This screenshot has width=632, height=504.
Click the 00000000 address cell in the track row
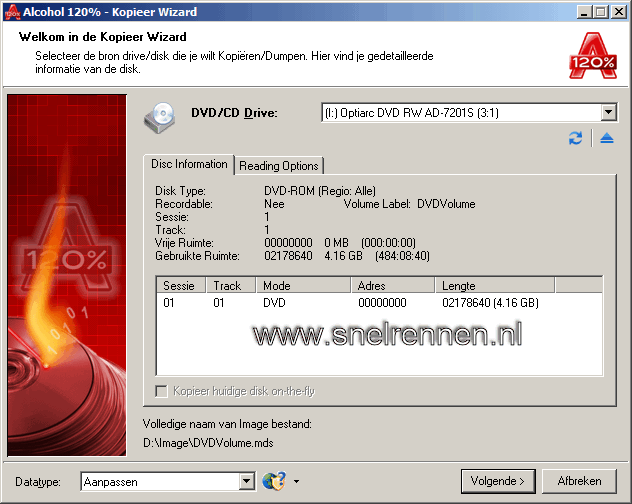[382, 303]
